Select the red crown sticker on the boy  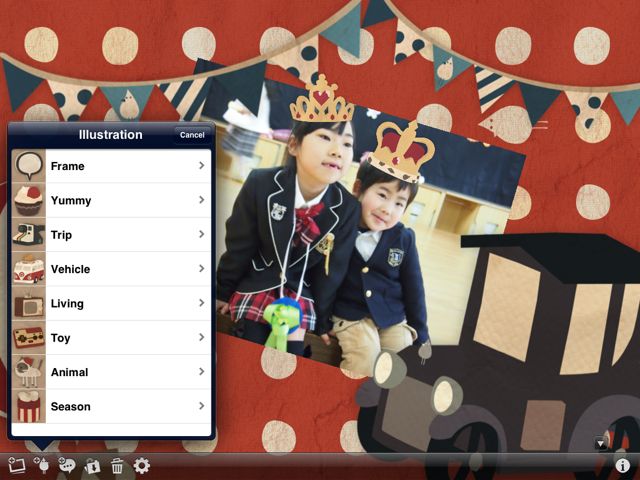point(401,151)
